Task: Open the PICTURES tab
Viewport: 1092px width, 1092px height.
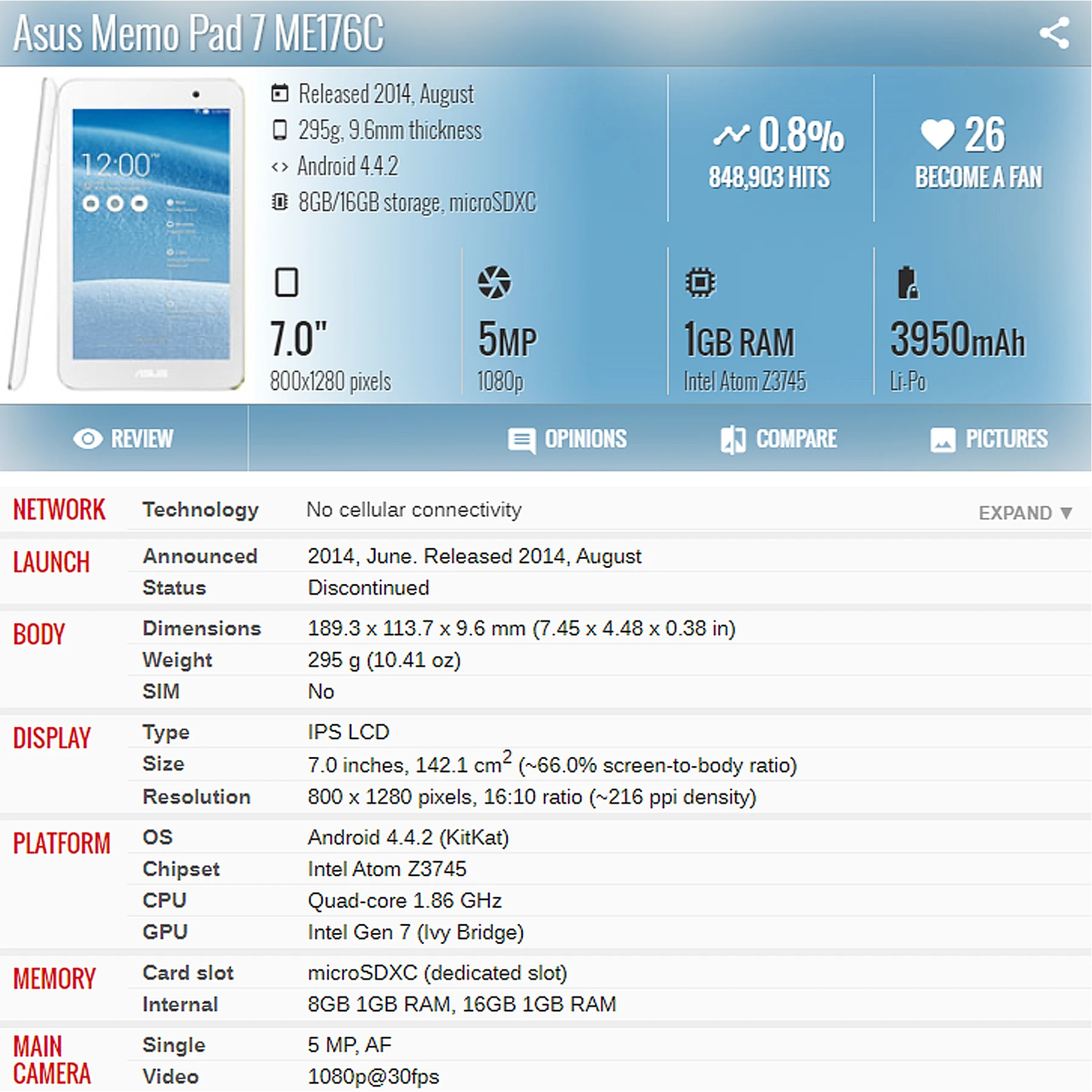Action: pos(989,439)
